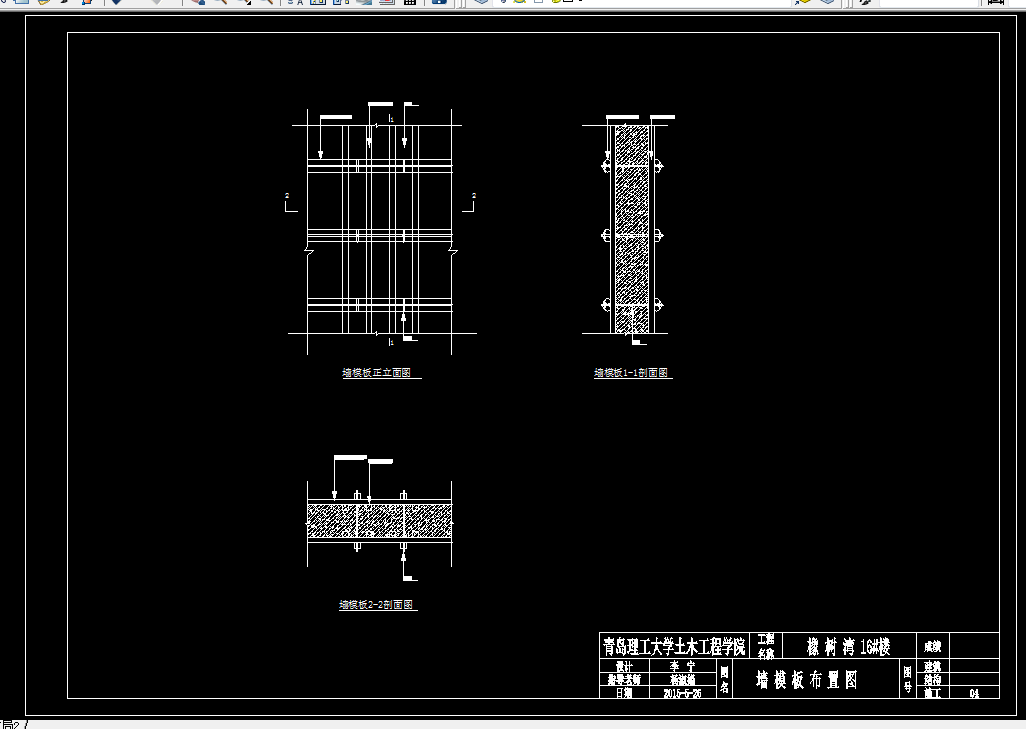Click the 施工 row label in the title block

click(932, 693)
